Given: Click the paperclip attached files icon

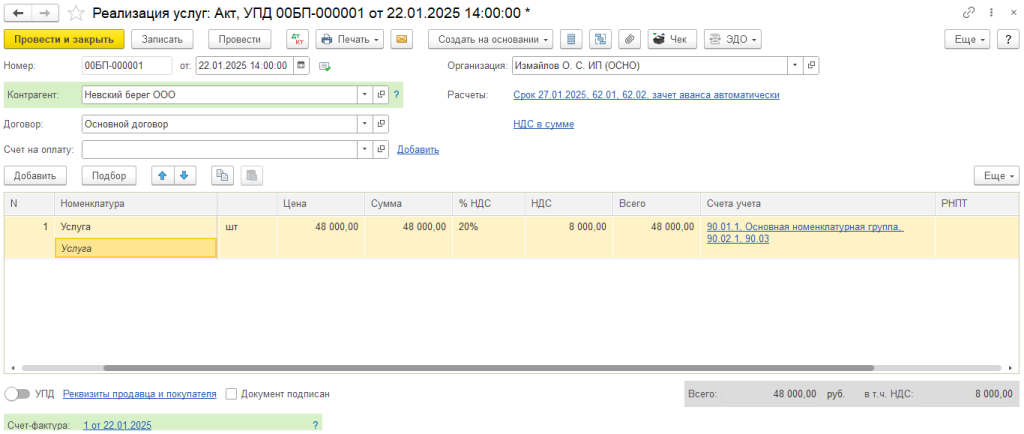Looking at the screenshot, I should pos(629,39).
